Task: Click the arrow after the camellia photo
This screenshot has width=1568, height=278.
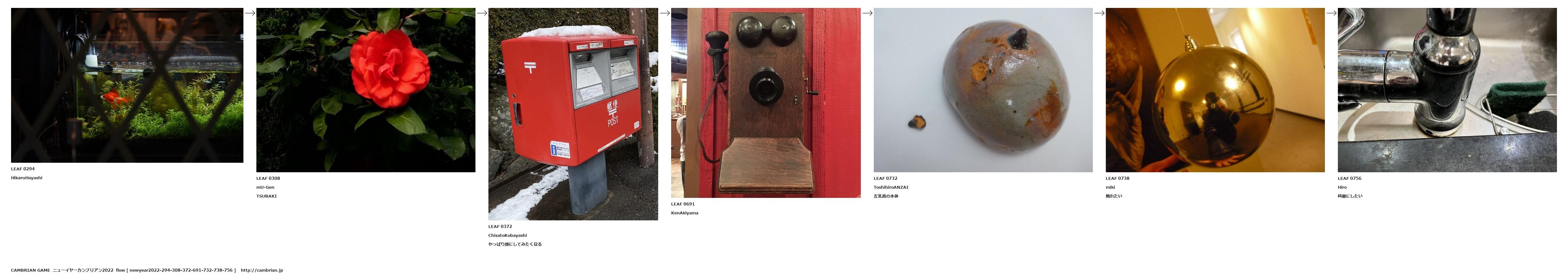Action: coord(481,13)
